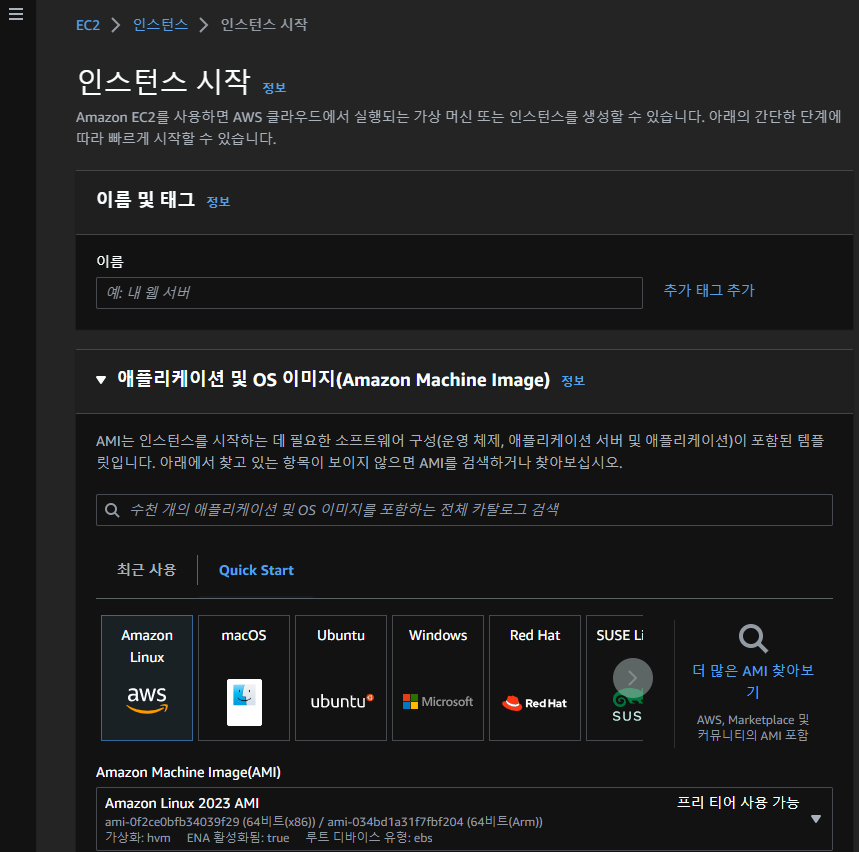Click the AMI catalog search field
Viewport: 859px width, 852px height.
coord(465,510)
